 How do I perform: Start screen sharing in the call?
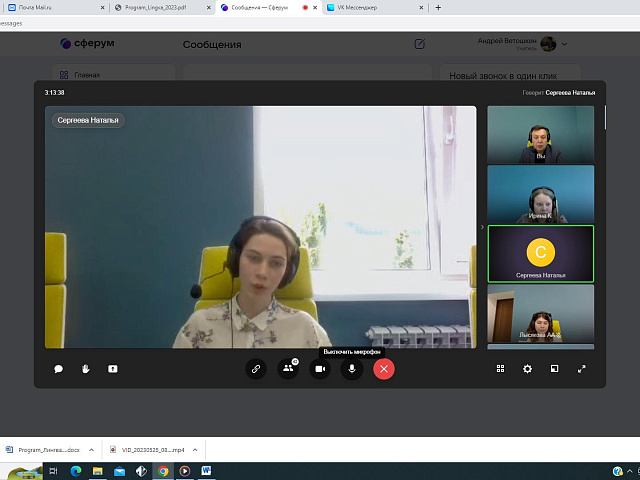pyautogui.click(x=113, y=369)
